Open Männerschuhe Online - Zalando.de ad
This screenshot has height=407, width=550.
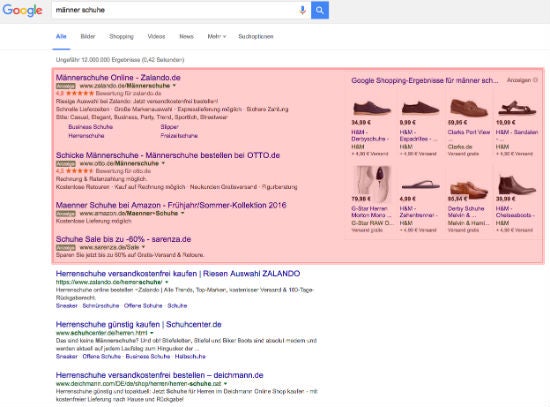point(118,78)
